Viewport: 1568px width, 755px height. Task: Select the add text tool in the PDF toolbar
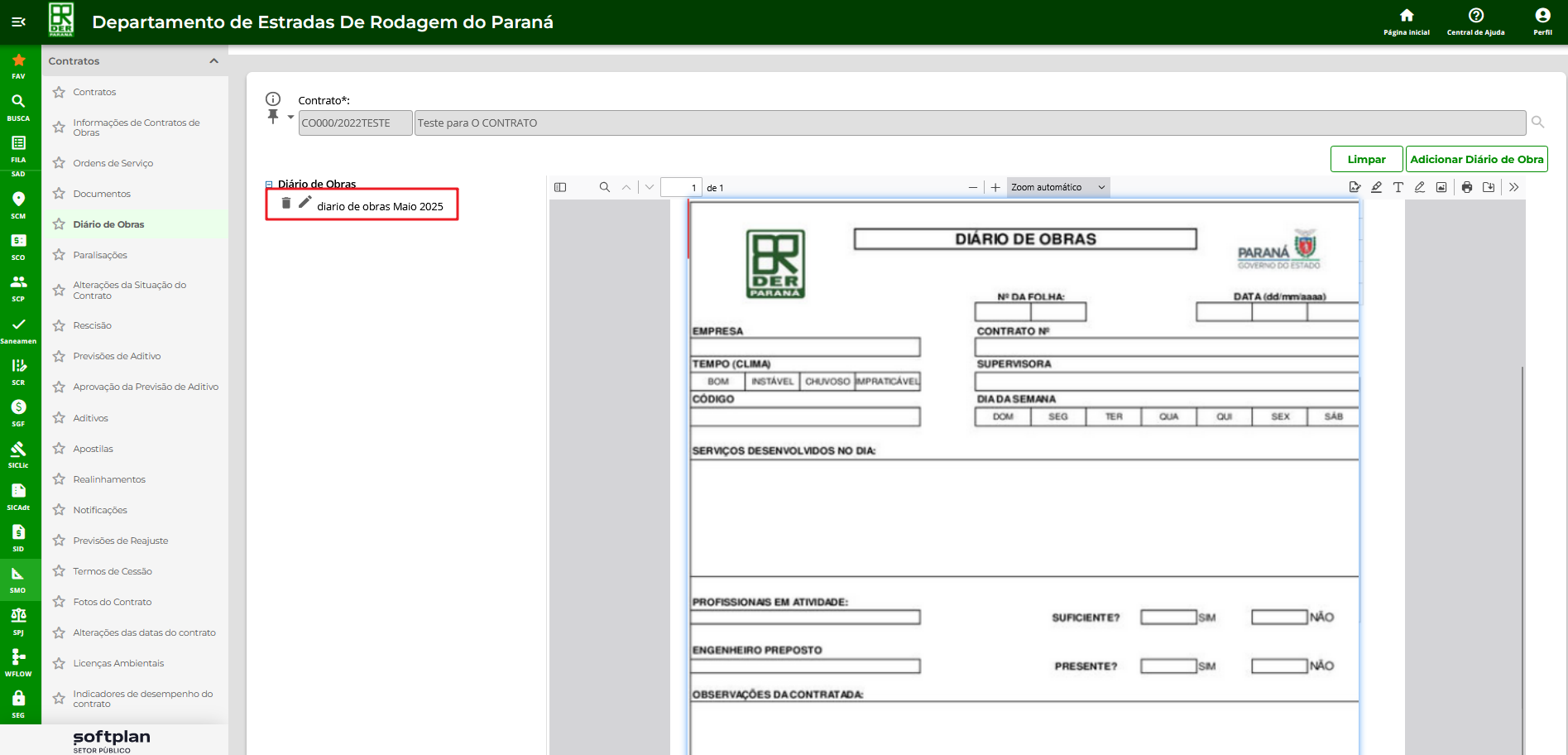pyautogui.click(x=1398, y=187)
